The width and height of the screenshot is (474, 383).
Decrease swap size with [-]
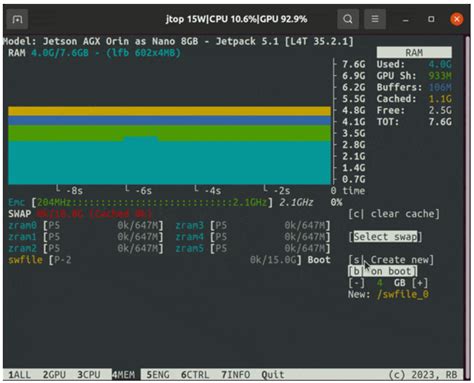[x=356, y=283]
